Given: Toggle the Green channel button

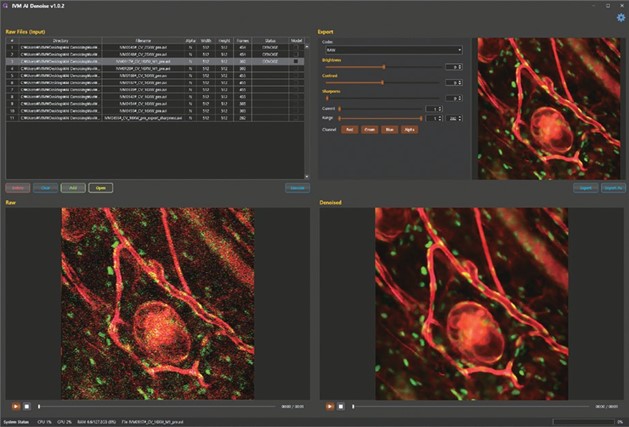Looking at the screenshot, I should (370, 129).
